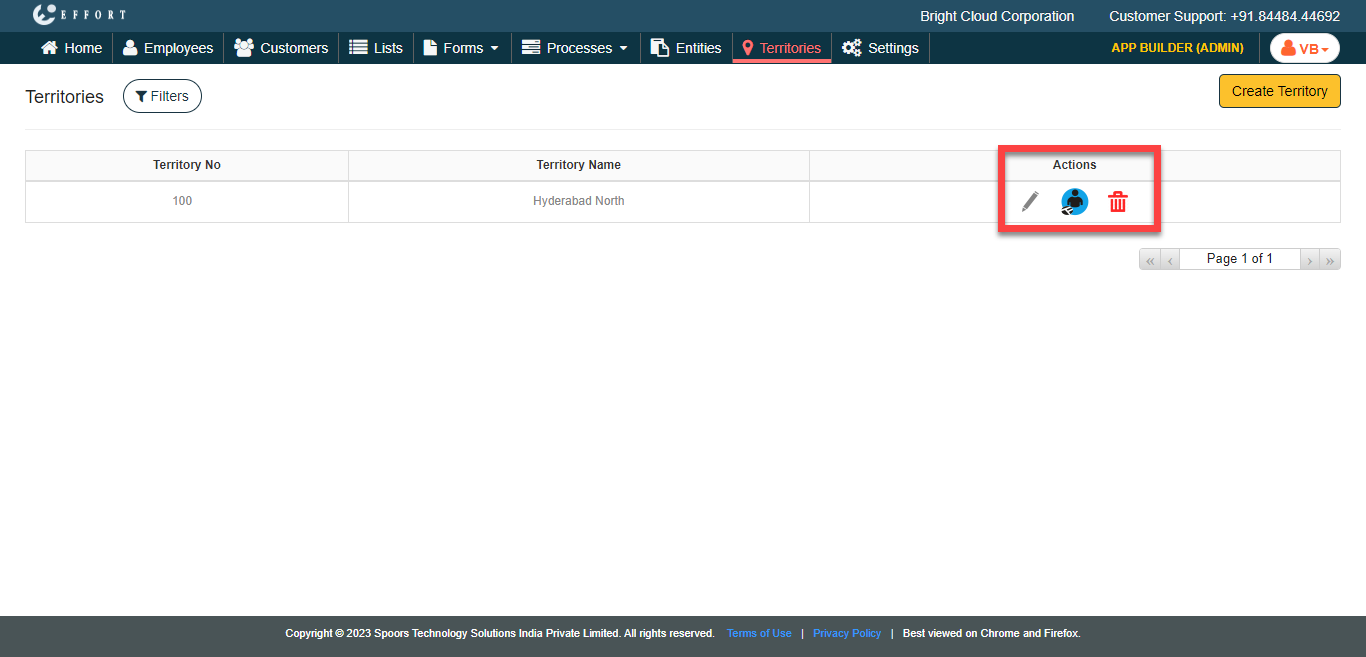Screen dimensions: 1366x657
Task: Open the Entities page
Action: point(686,48)
